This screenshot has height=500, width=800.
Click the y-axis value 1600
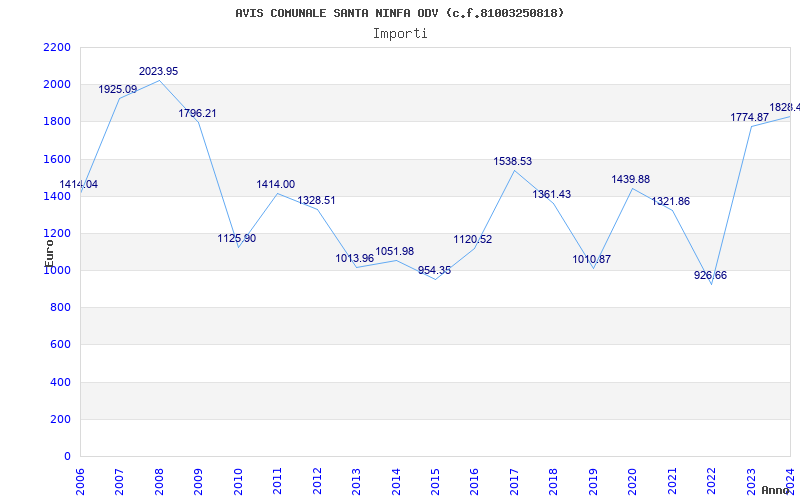[57, 159]
